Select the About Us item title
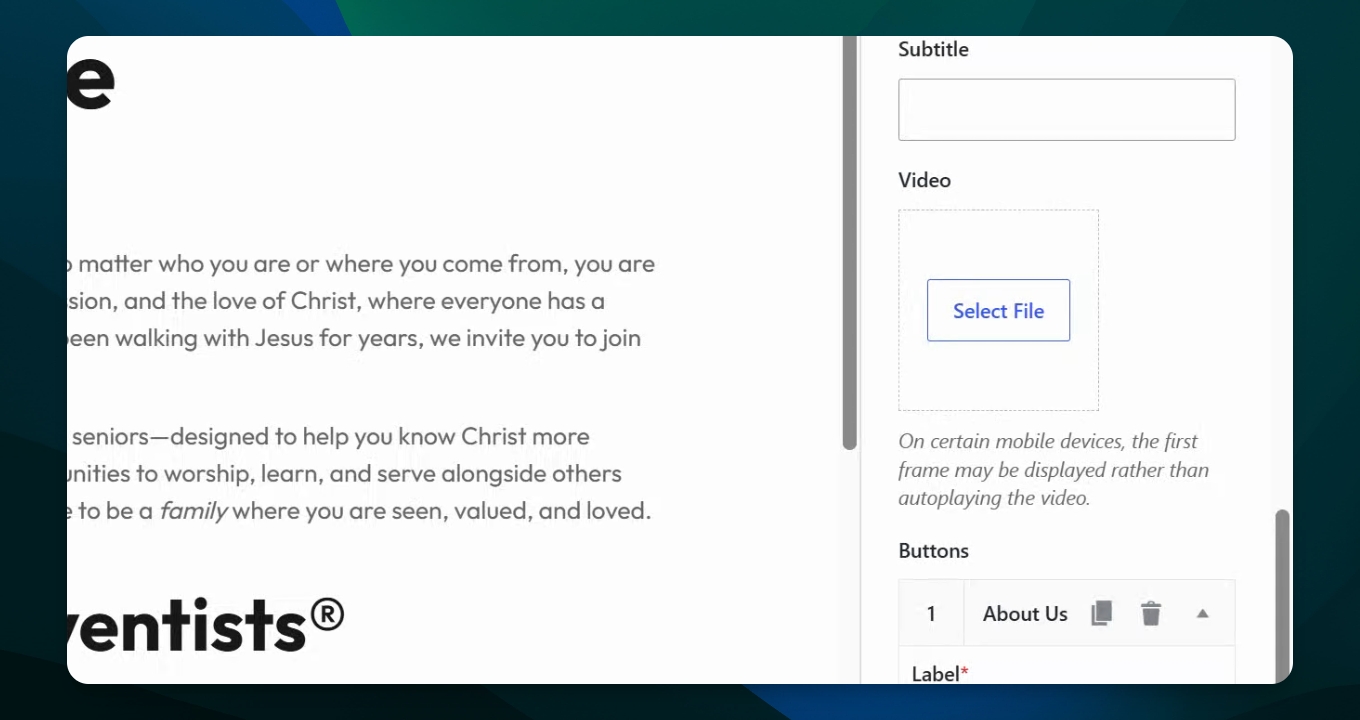 1025,614
